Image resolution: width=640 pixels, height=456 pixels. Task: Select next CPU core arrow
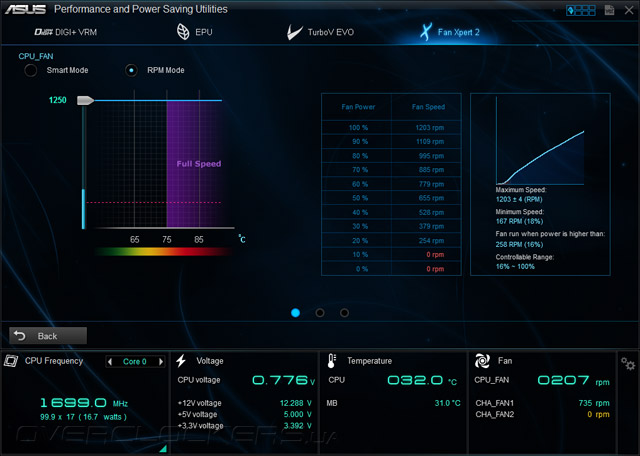pos(161,361)
